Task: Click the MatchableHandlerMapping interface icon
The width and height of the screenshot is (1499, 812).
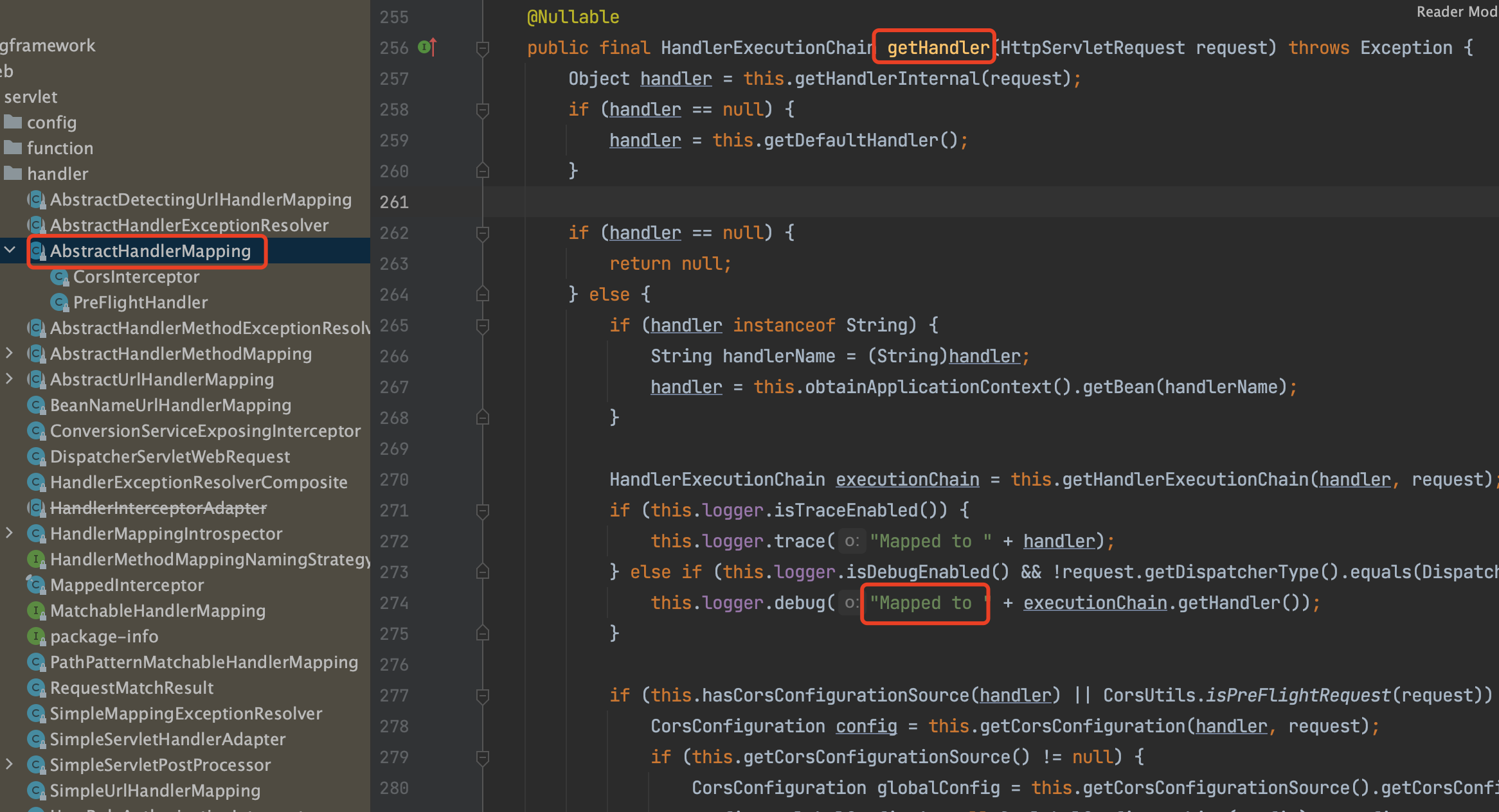Action: [36, 611]
